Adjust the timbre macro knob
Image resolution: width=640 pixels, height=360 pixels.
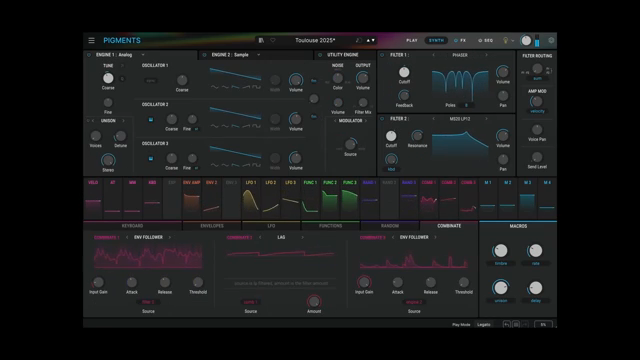(x=500, y=251)
